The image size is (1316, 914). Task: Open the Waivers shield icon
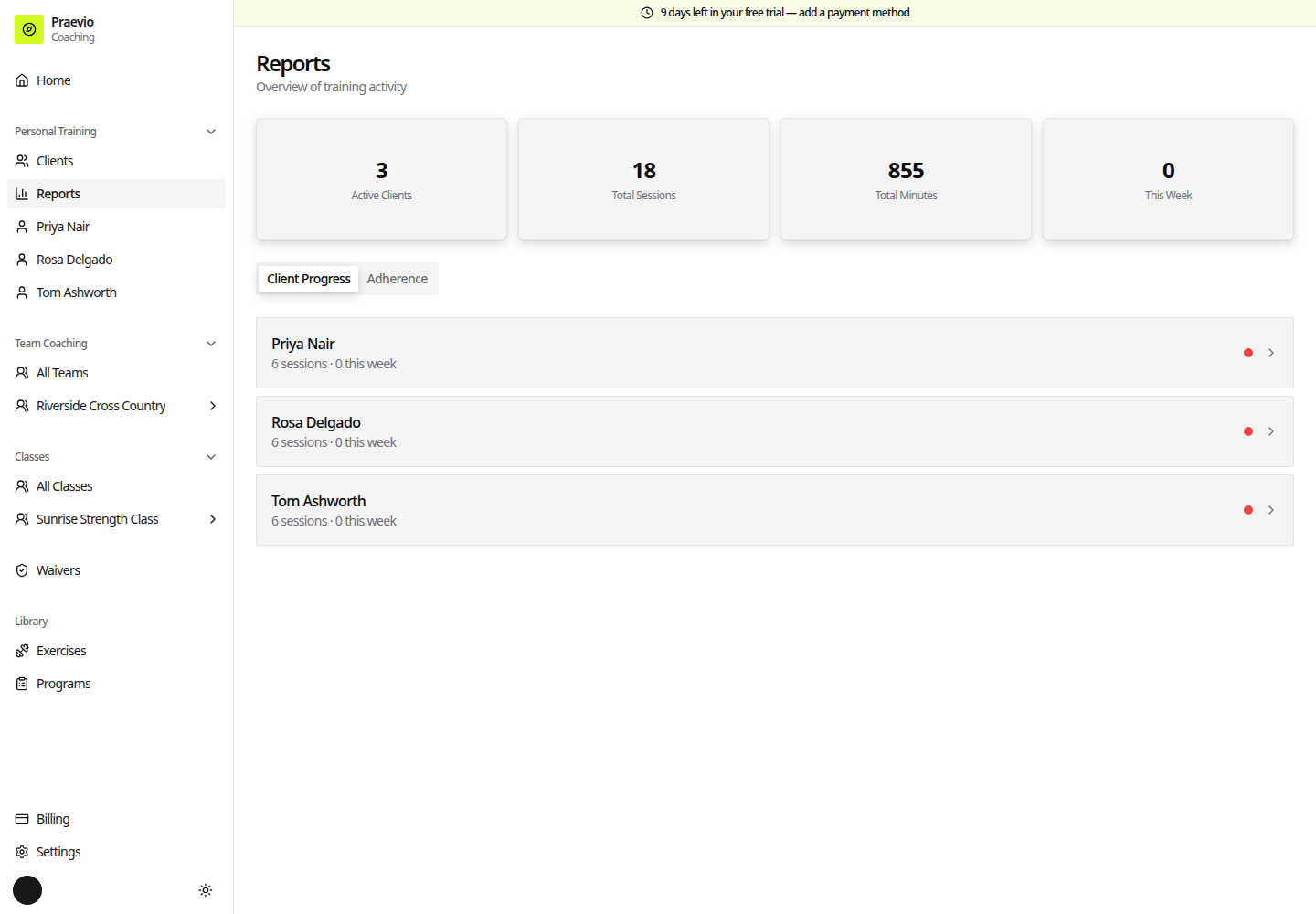22,570
